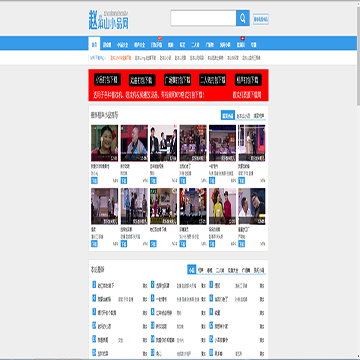
Task: Select the rightmost tab in lower list section
Action: 259,270
